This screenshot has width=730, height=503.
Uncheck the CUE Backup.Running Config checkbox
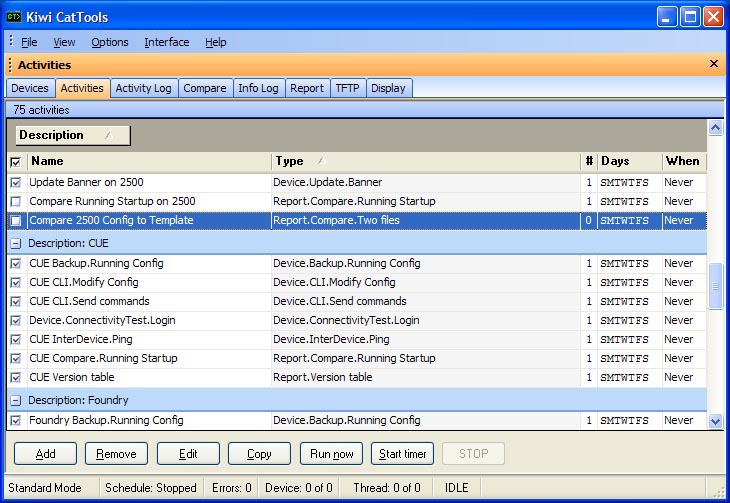click(15, 264)
